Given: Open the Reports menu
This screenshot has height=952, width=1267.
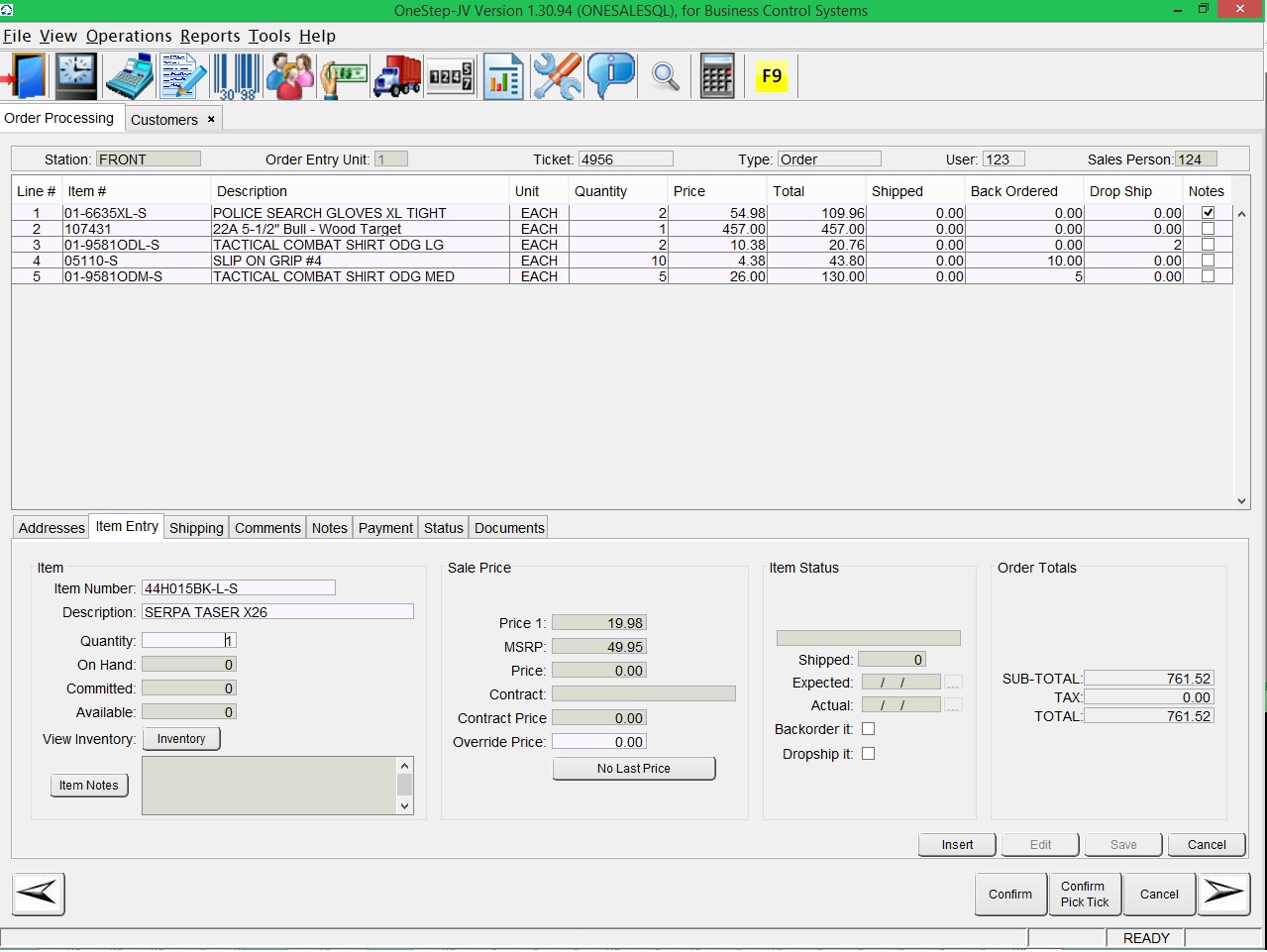Looking at the screenshot, I should tap(210, 36).
